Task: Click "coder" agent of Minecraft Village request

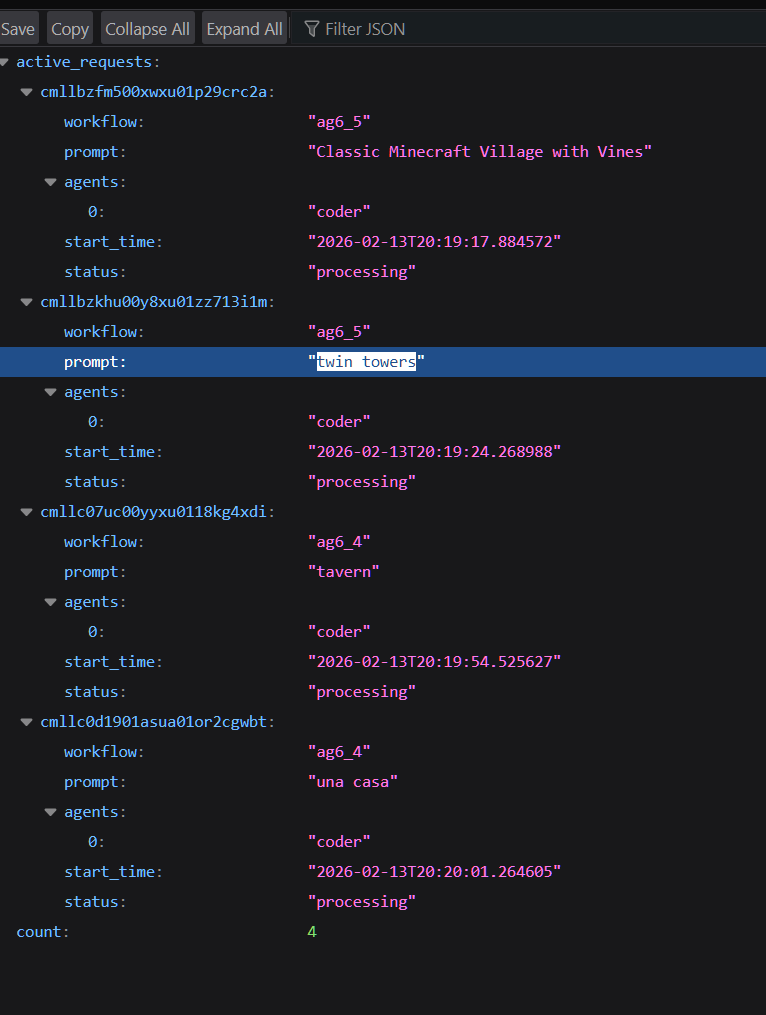Action: [x=339, y=212]
